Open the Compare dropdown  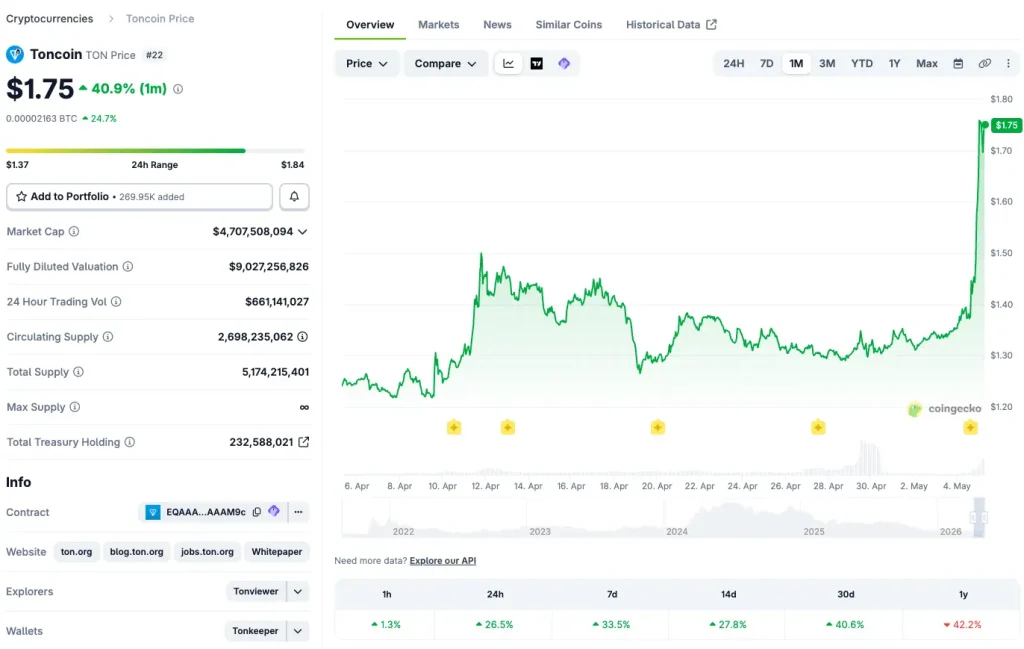[x=445, y=63]
